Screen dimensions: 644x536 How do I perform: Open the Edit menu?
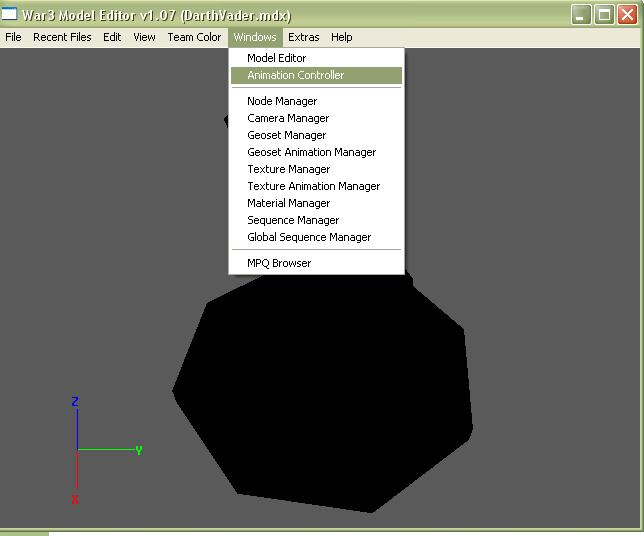pyautogui.click(x=112, y=37)
